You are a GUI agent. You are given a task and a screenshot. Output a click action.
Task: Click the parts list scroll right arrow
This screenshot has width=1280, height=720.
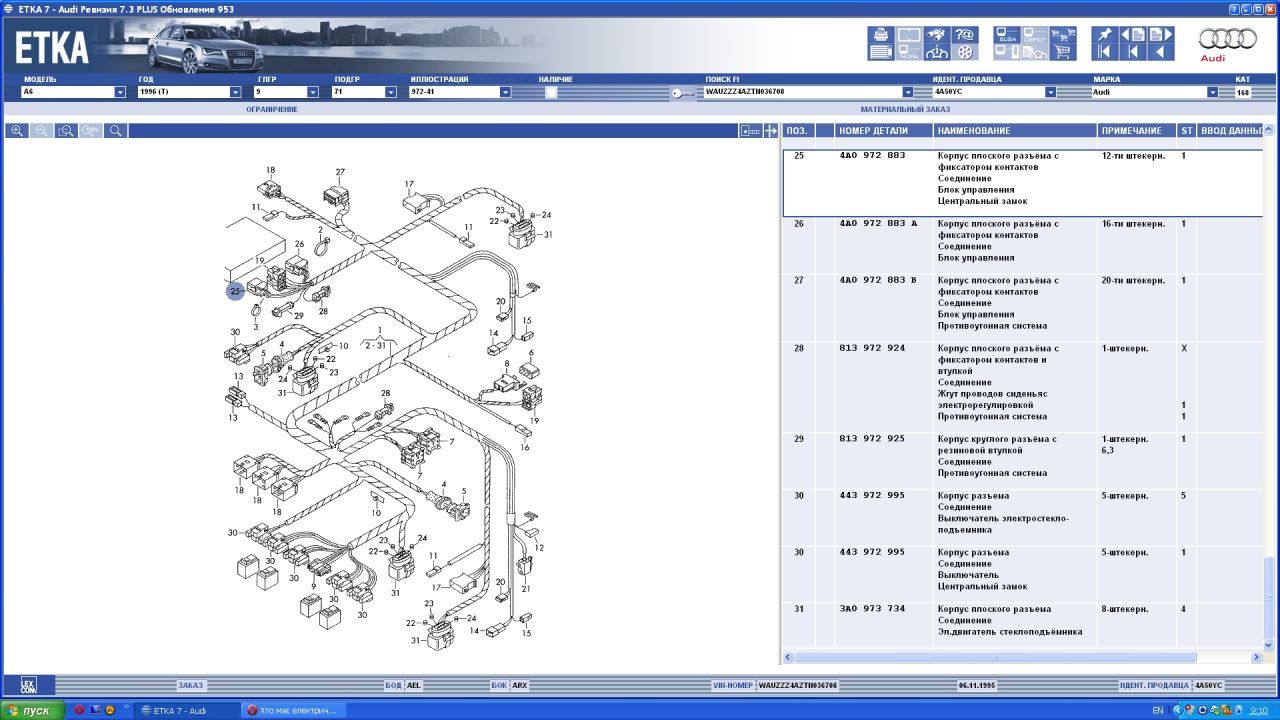(1257, 658)
